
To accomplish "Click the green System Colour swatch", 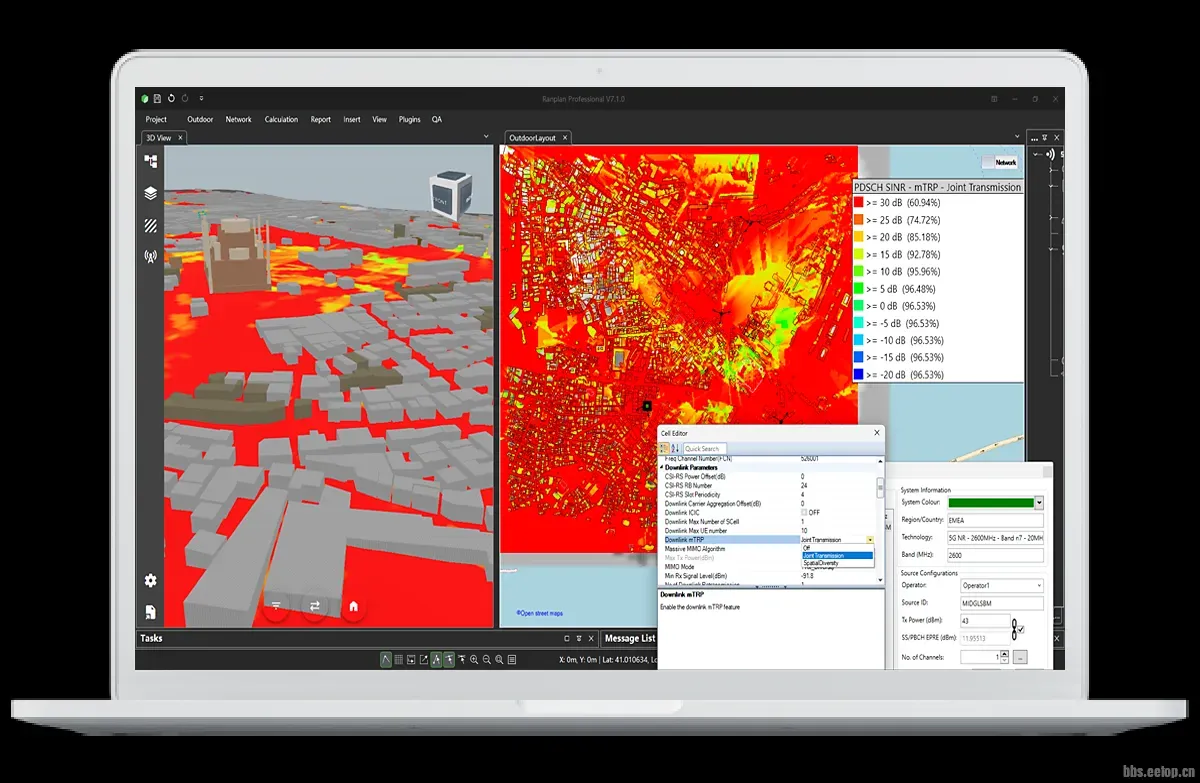I will tap(991, 503).
